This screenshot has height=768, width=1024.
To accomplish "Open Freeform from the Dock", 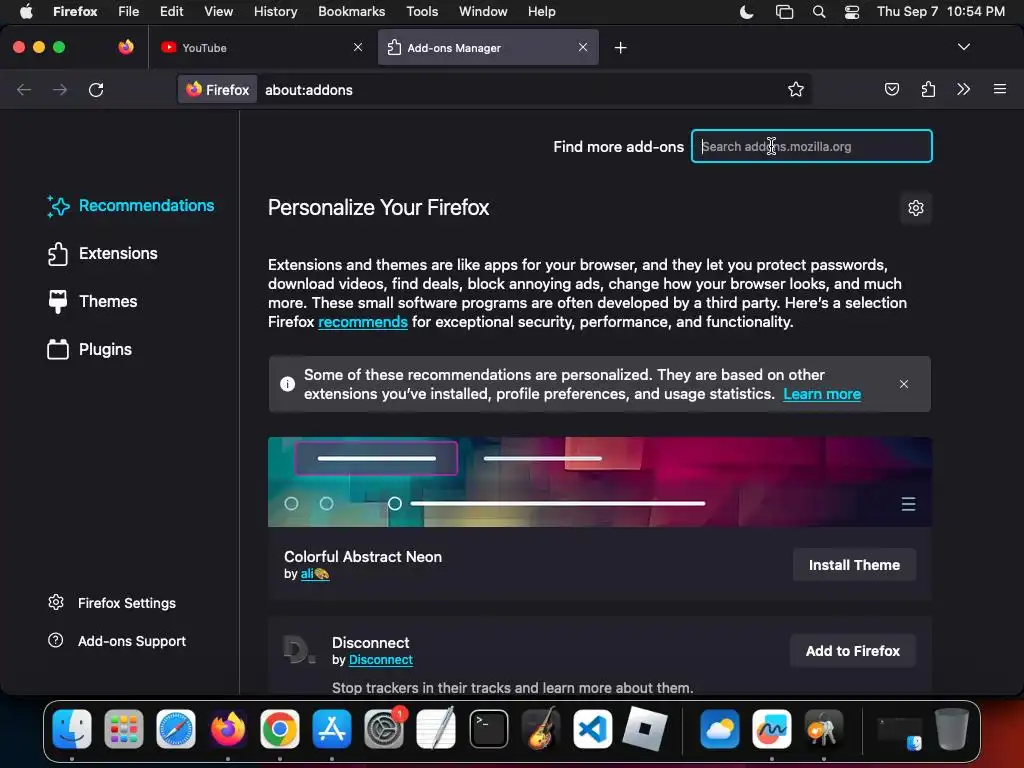I will coord(771,728).
